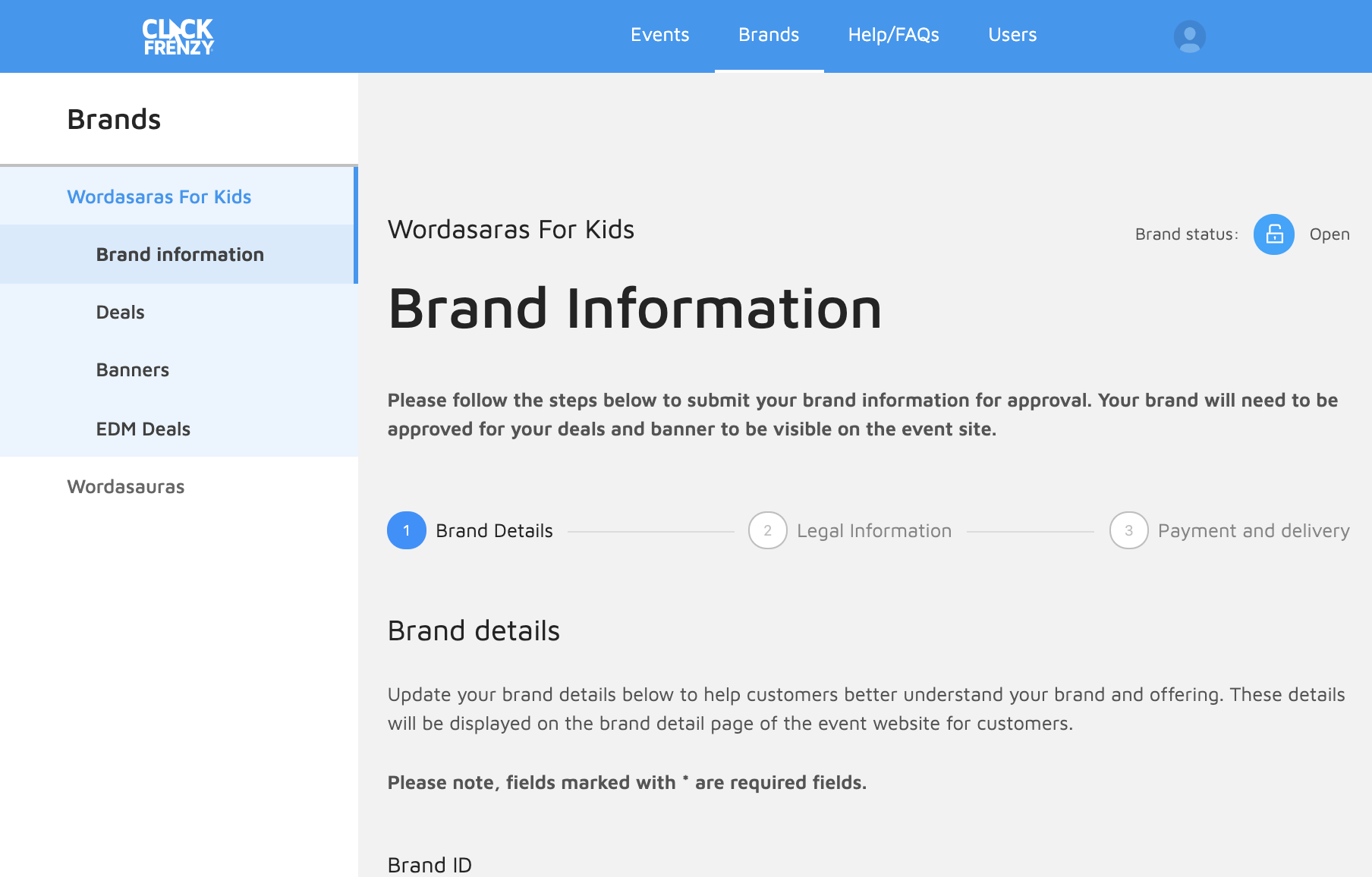The image size is (1372, 877).
Task: Open the Users nav item
Action: click(1012, 35)
